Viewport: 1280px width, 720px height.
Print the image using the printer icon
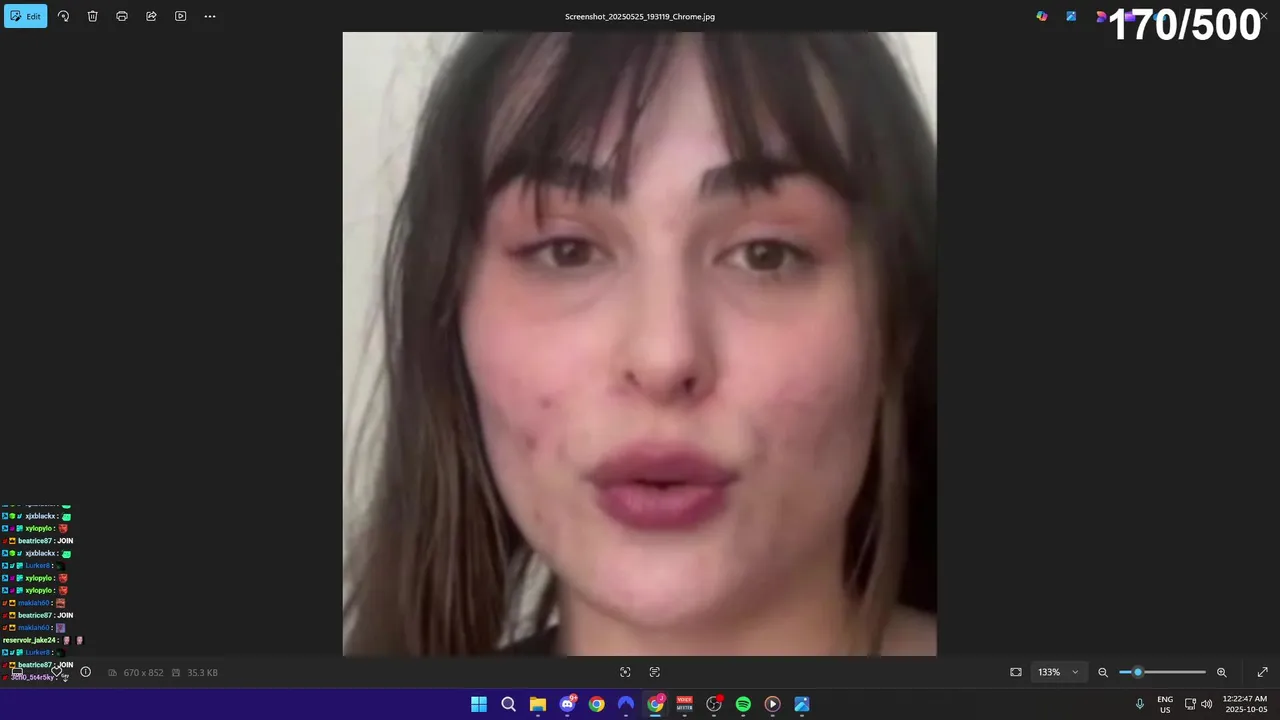pos(122,16)
